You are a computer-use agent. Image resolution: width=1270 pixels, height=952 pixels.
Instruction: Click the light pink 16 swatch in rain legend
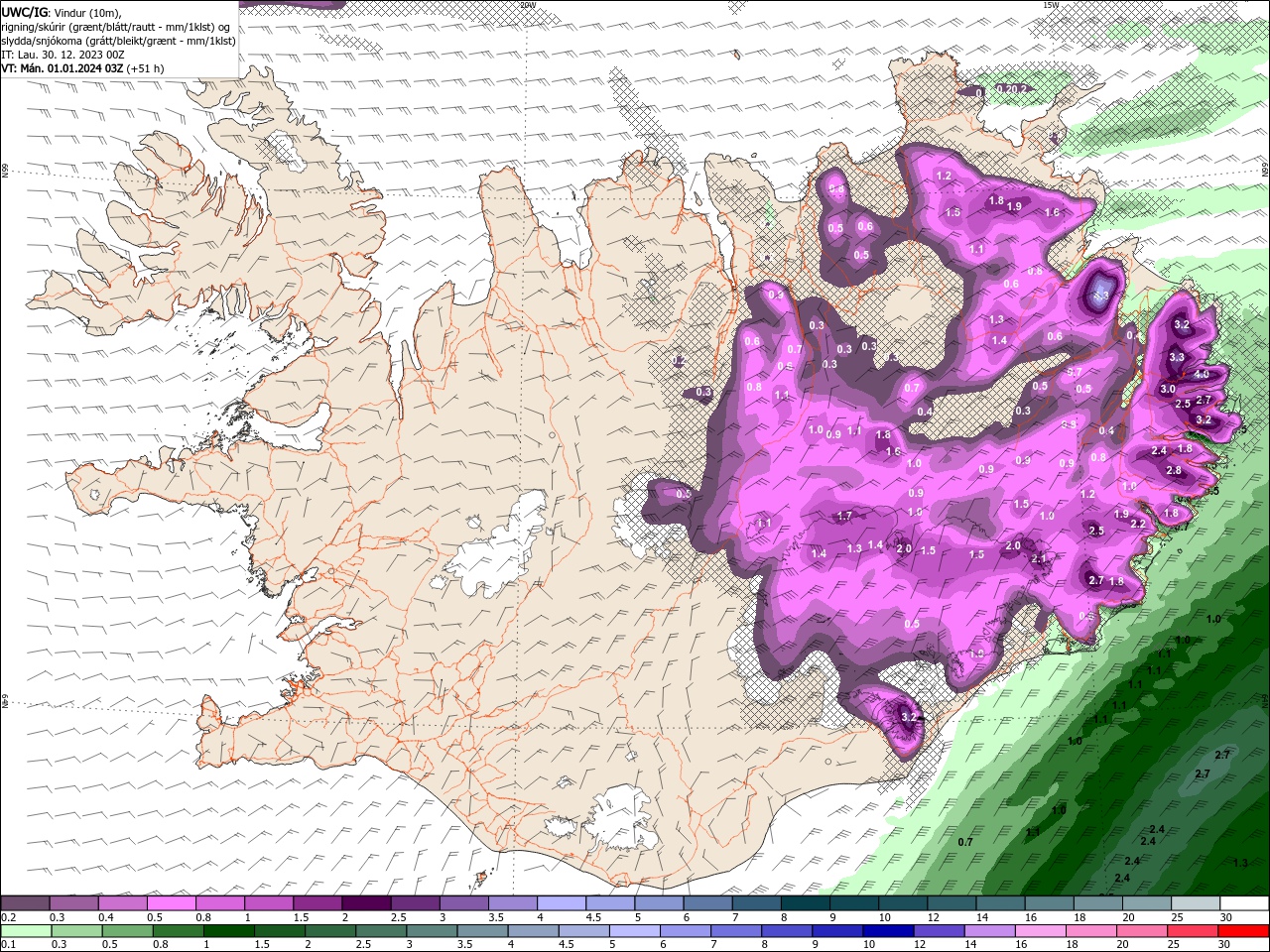coord(1041,931)
